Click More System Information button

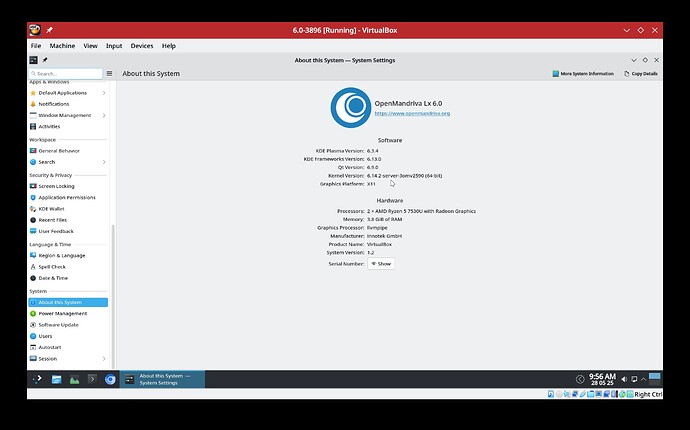point(583,74)
